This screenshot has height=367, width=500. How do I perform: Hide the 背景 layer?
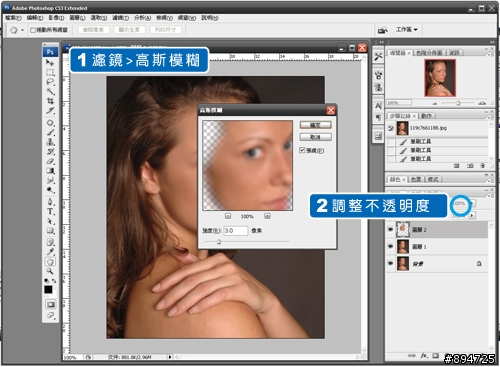tap(390, 263)
